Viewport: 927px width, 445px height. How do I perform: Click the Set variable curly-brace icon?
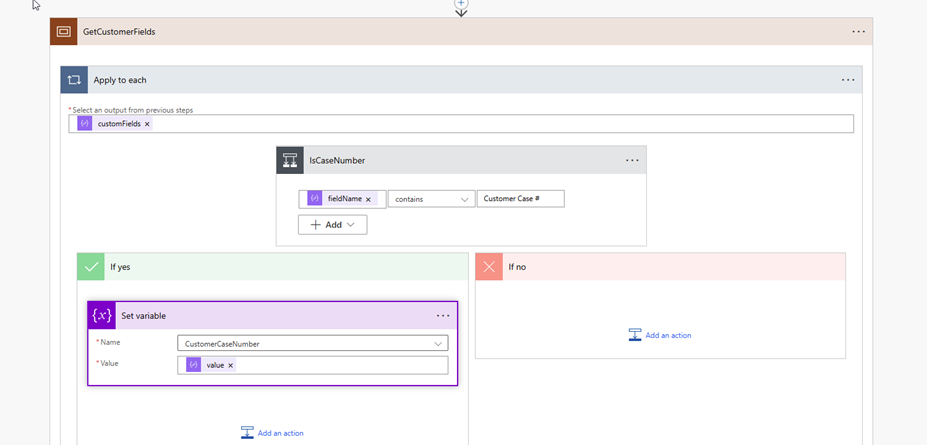point(101,316)
